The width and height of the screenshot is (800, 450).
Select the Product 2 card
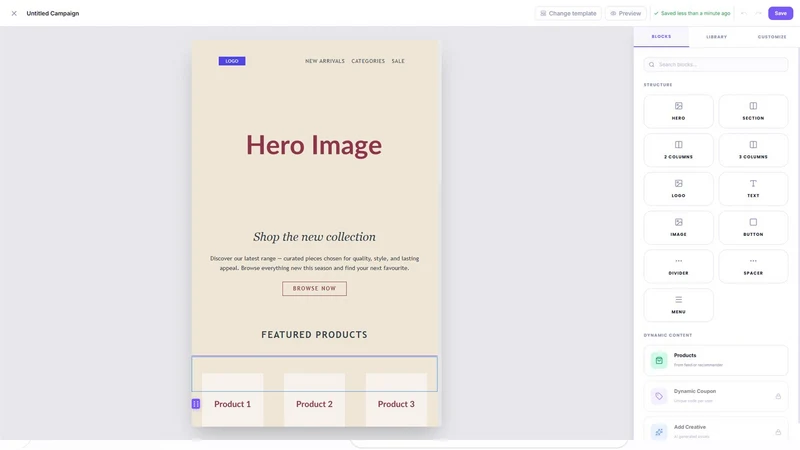(x=314, y=401)
